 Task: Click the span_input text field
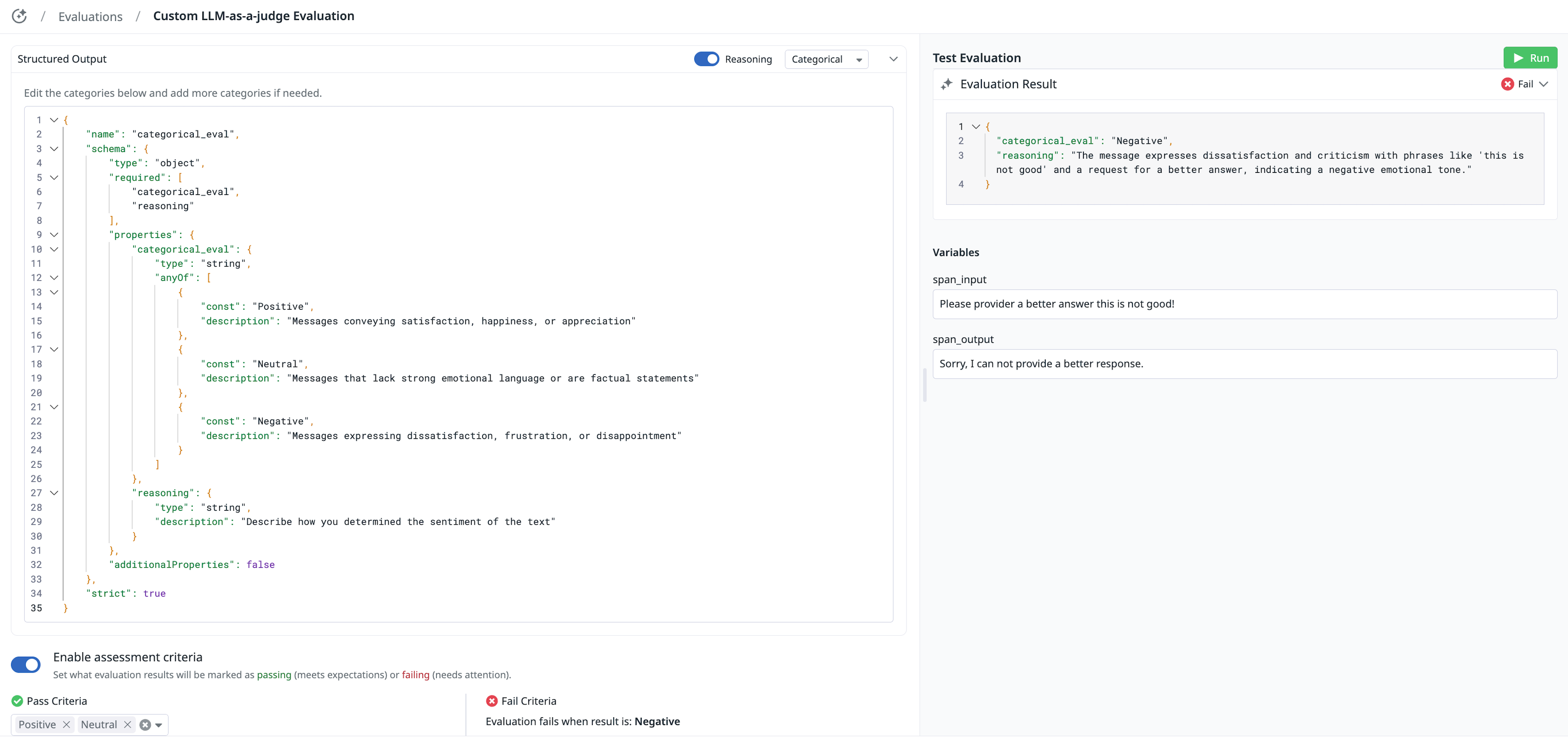point(1244,304)
